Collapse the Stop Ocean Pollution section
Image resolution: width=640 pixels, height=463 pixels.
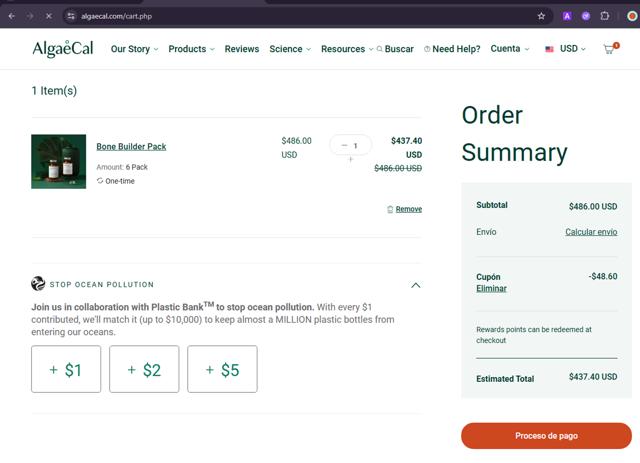[416, 285]
